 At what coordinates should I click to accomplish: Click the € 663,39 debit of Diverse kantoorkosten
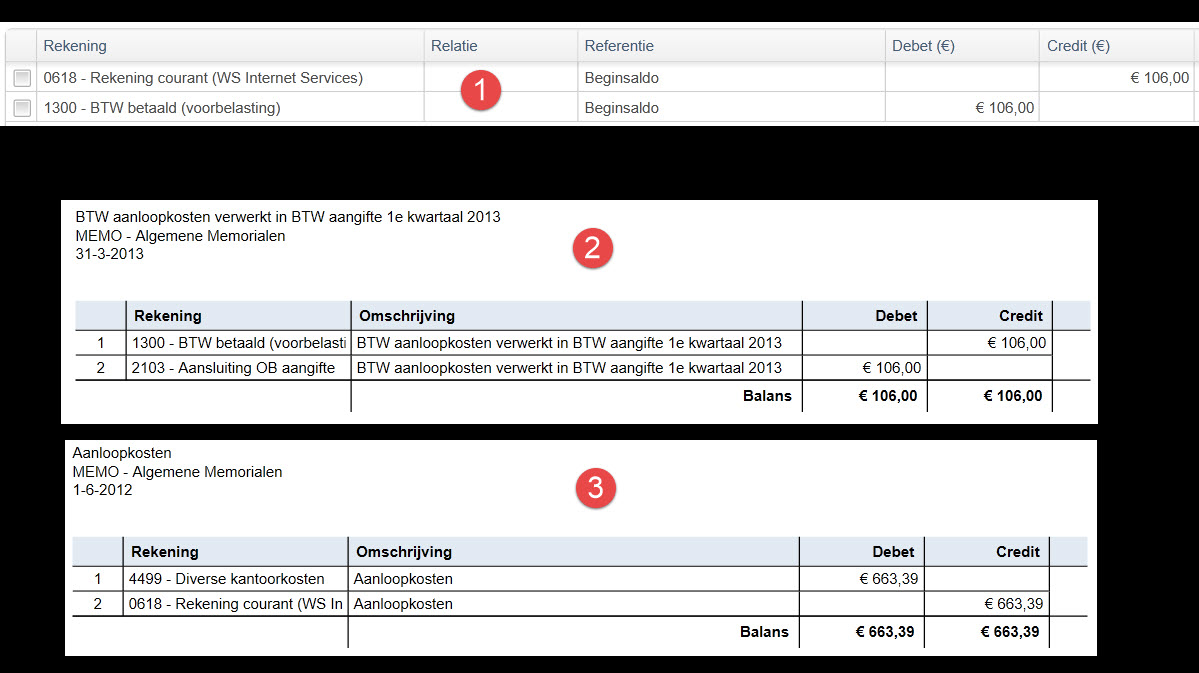coord(889,579)
